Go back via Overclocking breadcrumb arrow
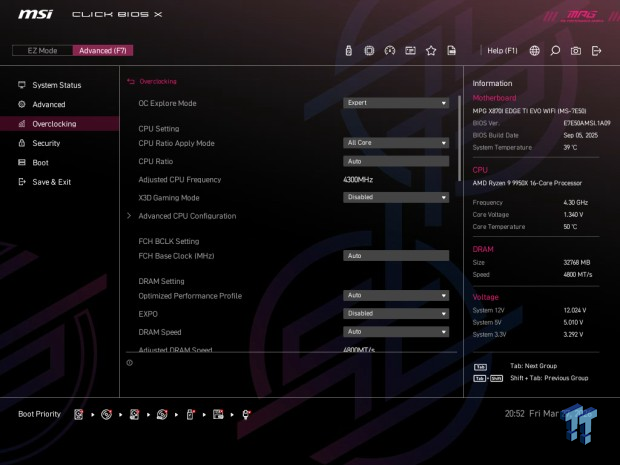This screenshot has height=465, width=620. (131, 81)
